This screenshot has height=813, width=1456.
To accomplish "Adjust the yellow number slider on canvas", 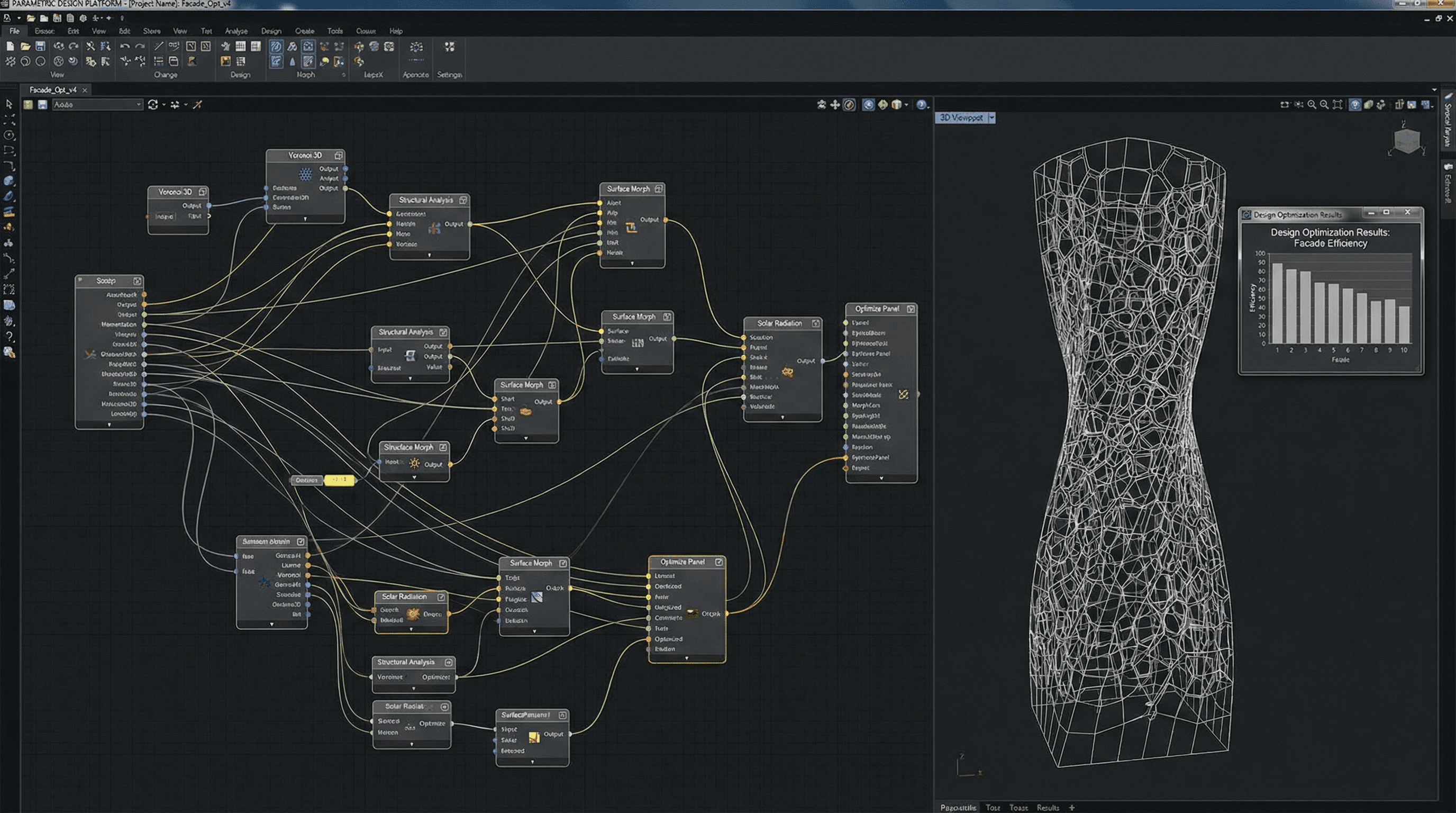I will click(339, 480).
